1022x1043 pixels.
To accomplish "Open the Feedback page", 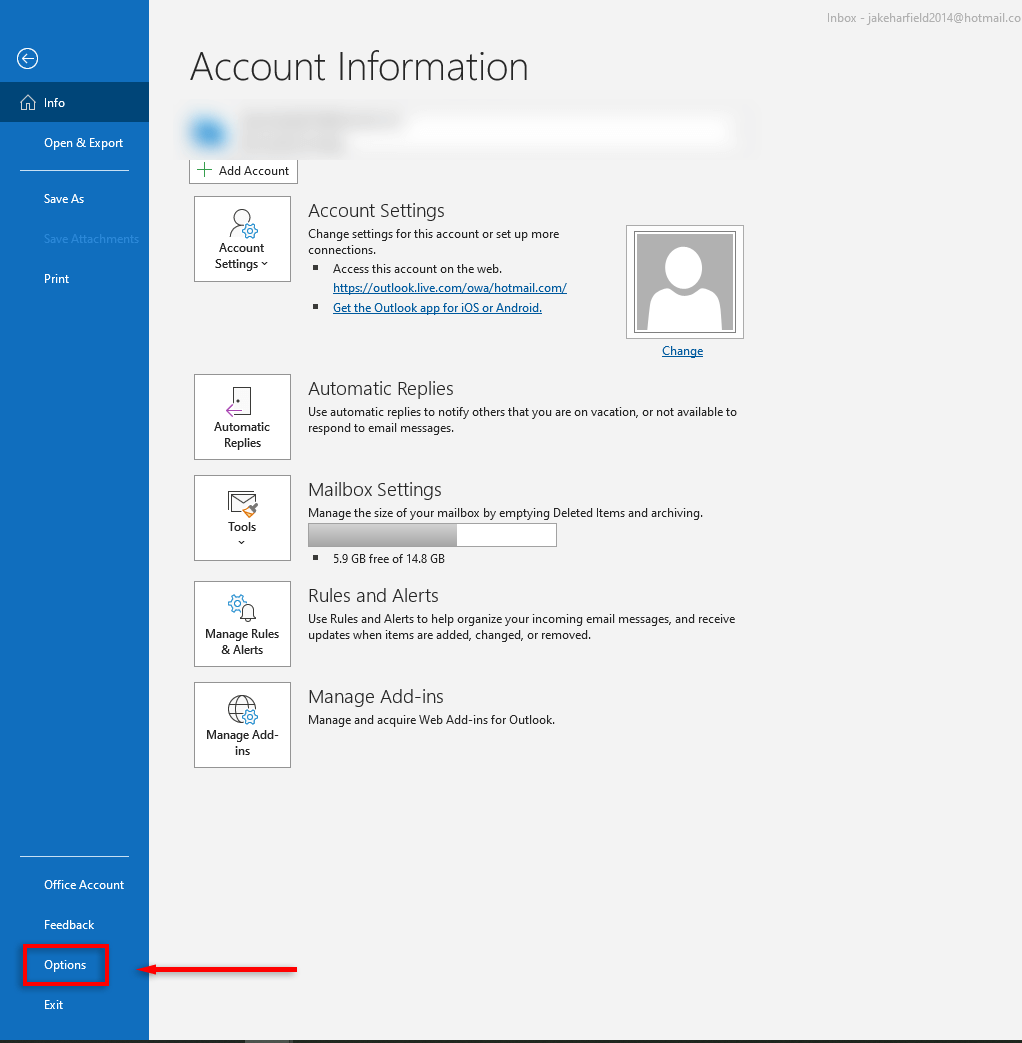I will pyautogui.click(x=69, y=925).
